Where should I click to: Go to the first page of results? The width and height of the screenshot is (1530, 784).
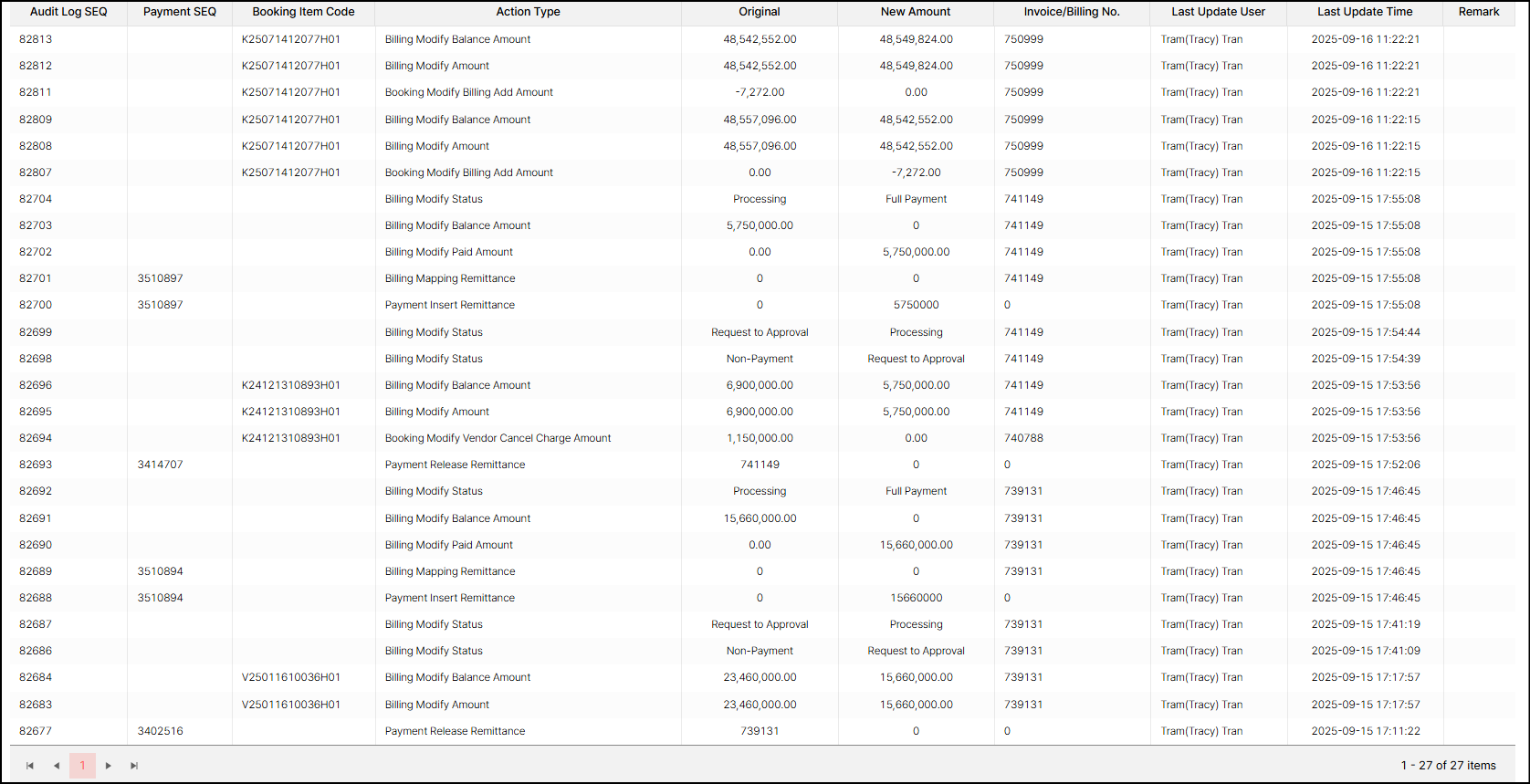30,766
